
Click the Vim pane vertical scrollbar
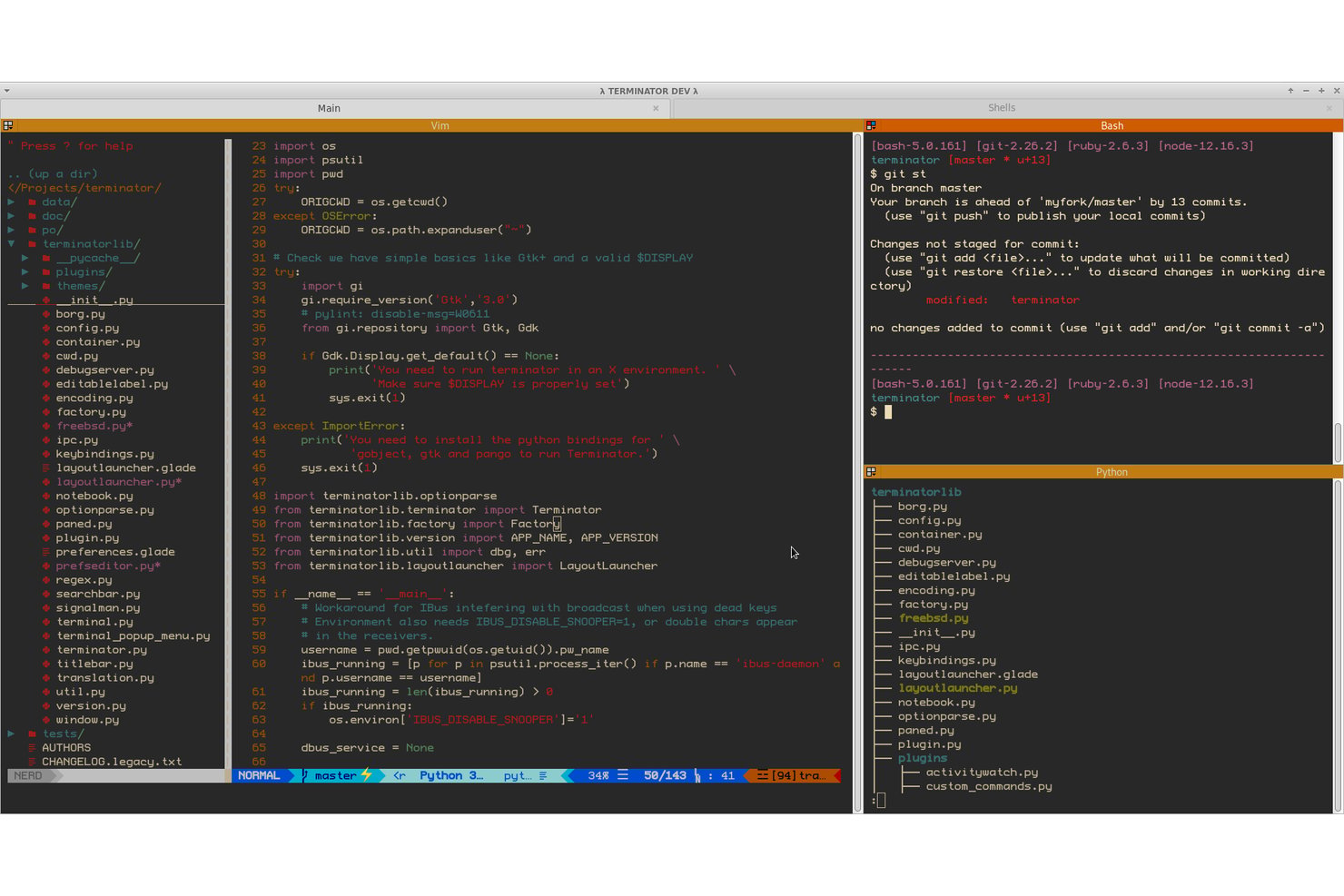857,472
